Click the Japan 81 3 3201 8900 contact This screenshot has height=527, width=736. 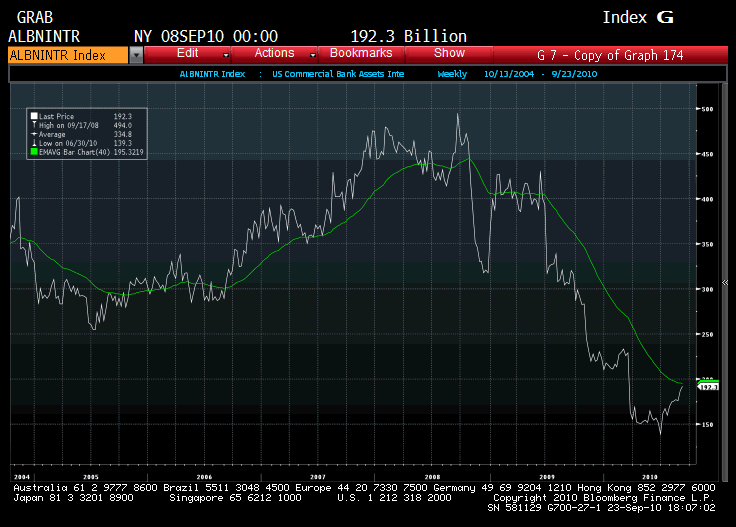pyautogui.click(x=73, y=498)
